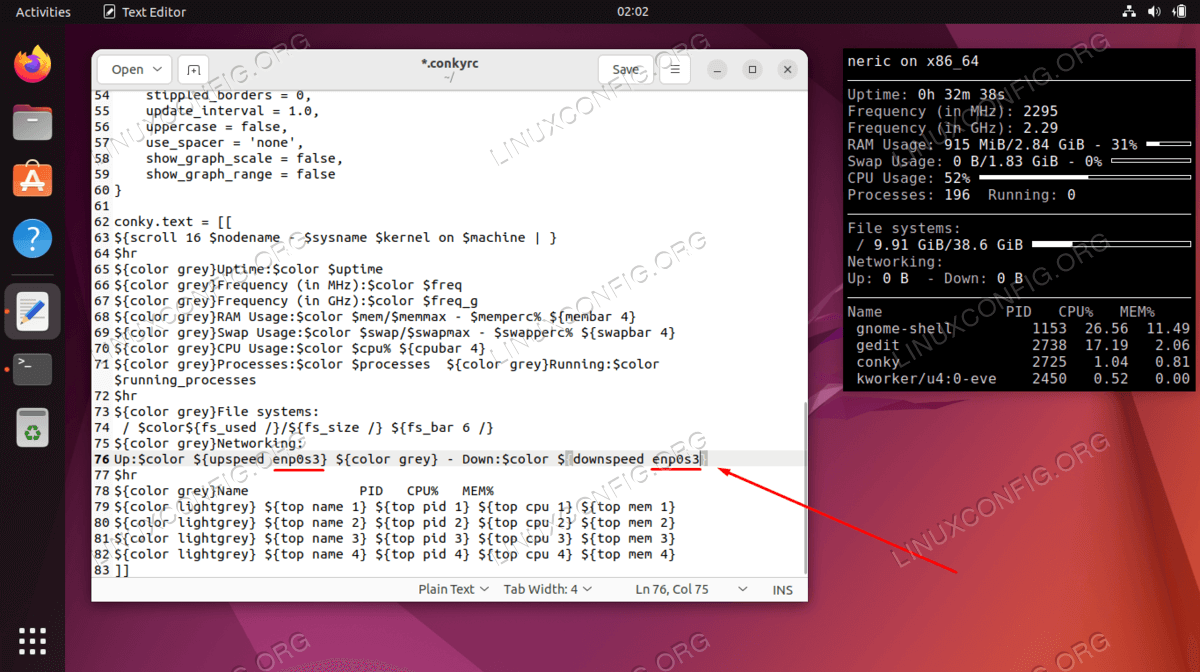
Task: Launch Files manager from the dock
Action: (32, 124)
